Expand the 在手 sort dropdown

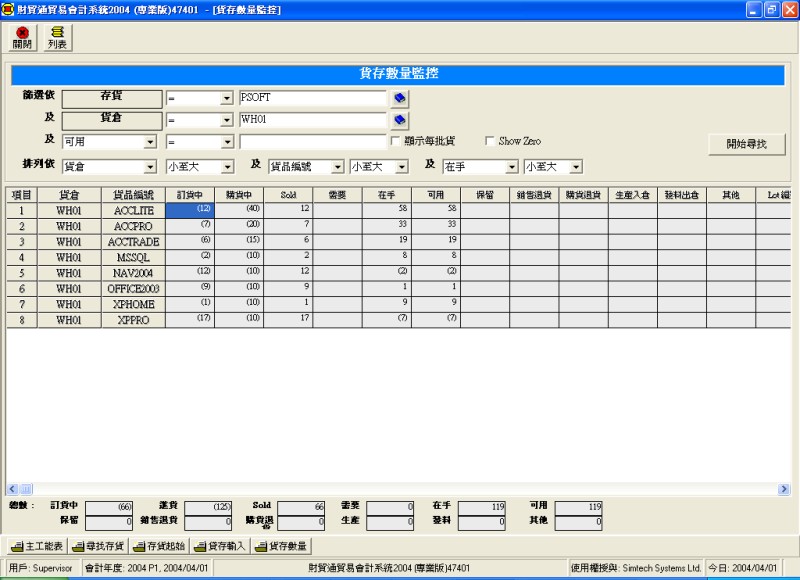(x=512, y=167)
